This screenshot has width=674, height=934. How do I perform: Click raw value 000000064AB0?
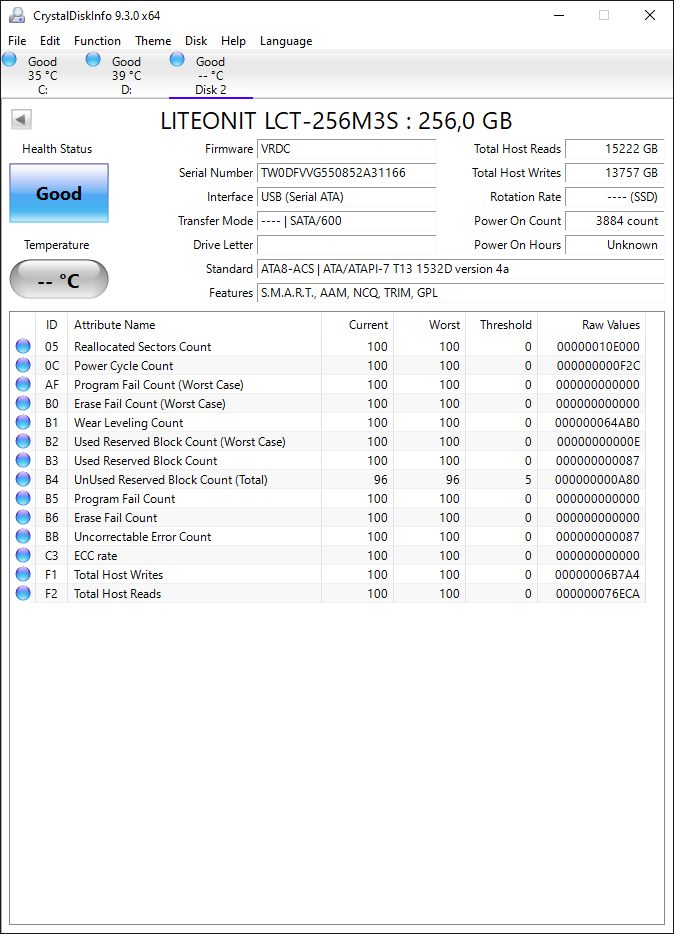(597, 423)
